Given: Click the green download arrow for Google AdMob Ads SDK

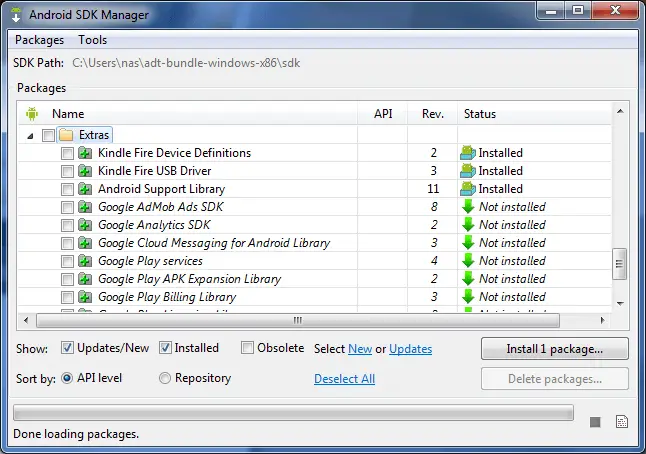Looking at the screenshot, I should [x=468, y=207].
